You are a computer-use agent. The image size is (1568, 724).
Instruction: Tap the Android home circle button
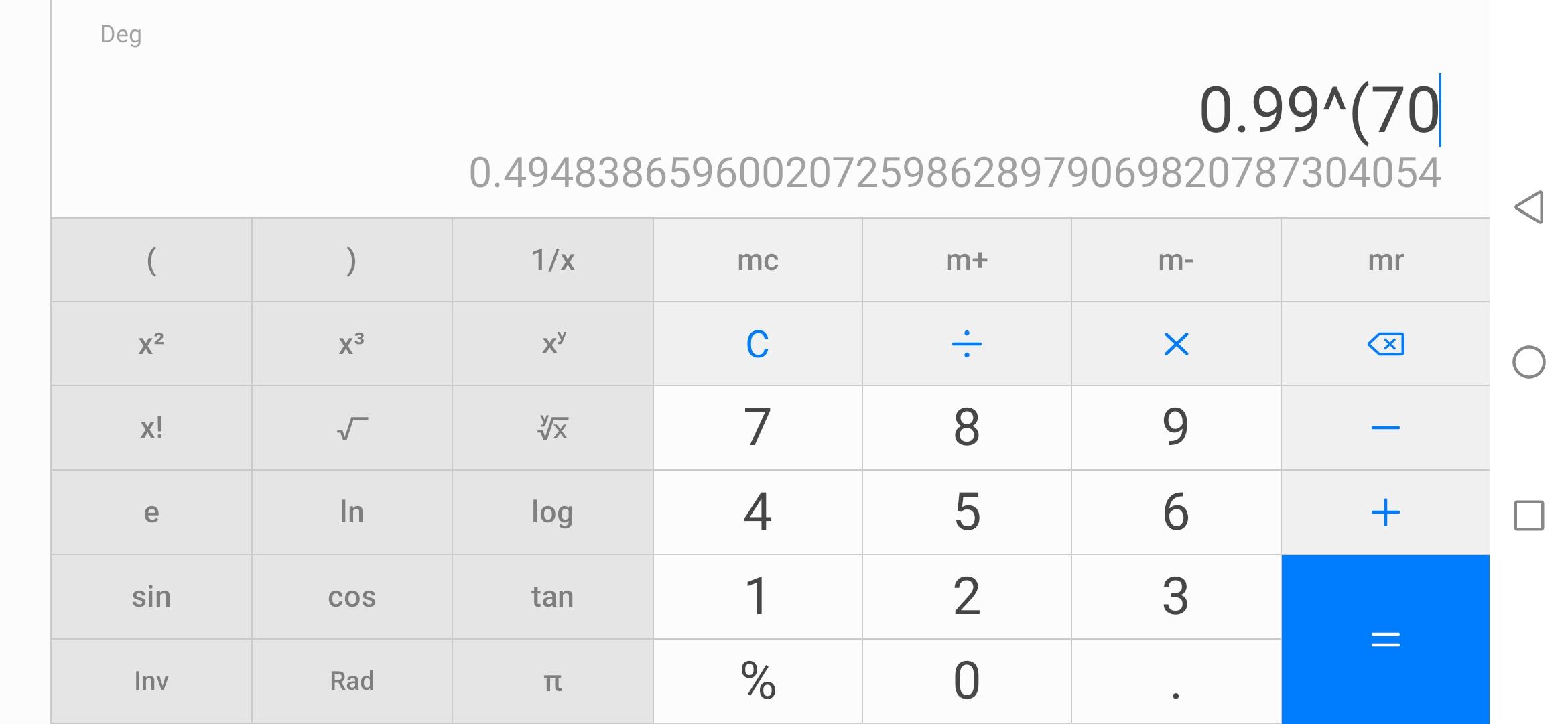click(1528, 362)
